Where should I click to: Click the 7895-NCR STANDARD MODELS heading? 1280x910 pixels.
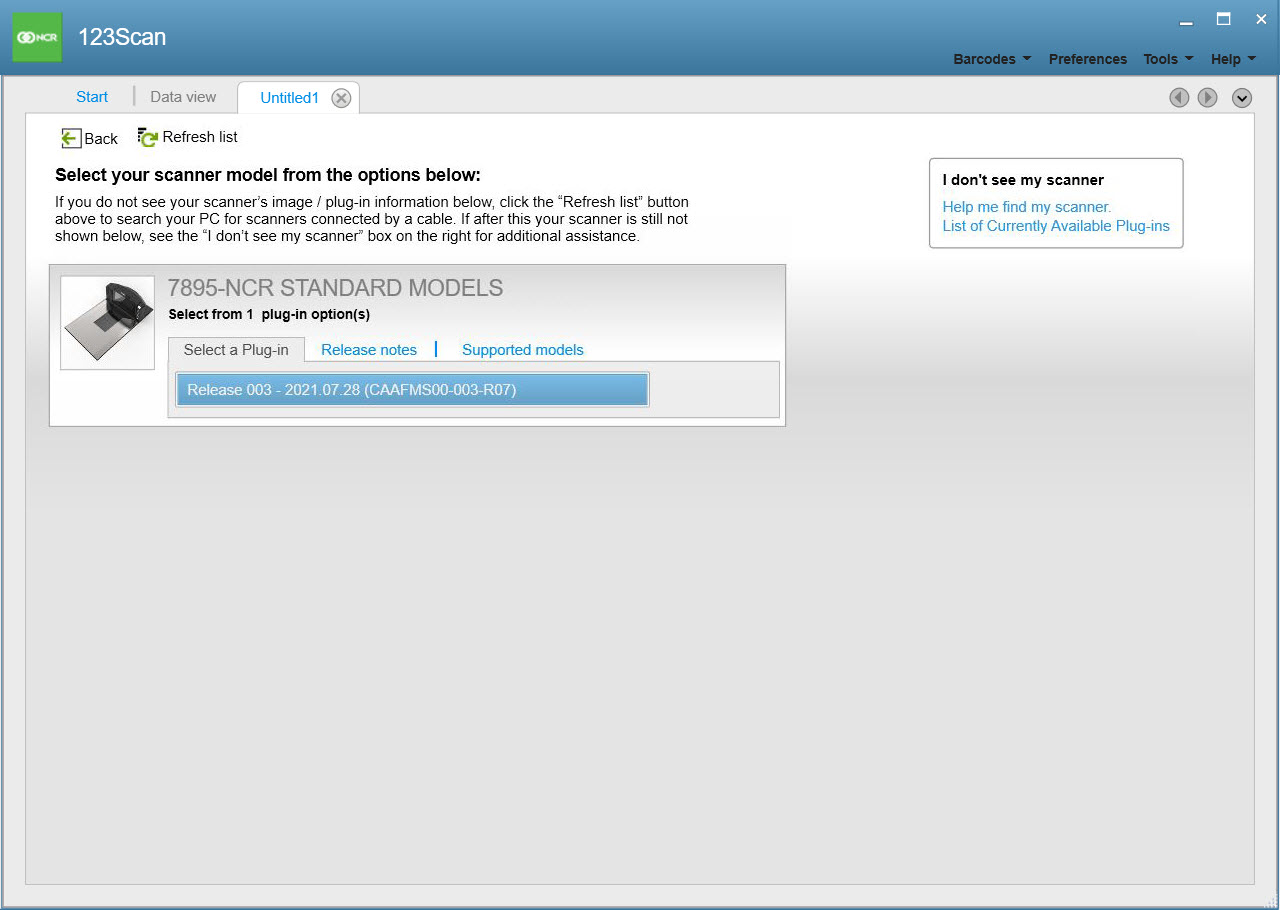coord(336,288)
